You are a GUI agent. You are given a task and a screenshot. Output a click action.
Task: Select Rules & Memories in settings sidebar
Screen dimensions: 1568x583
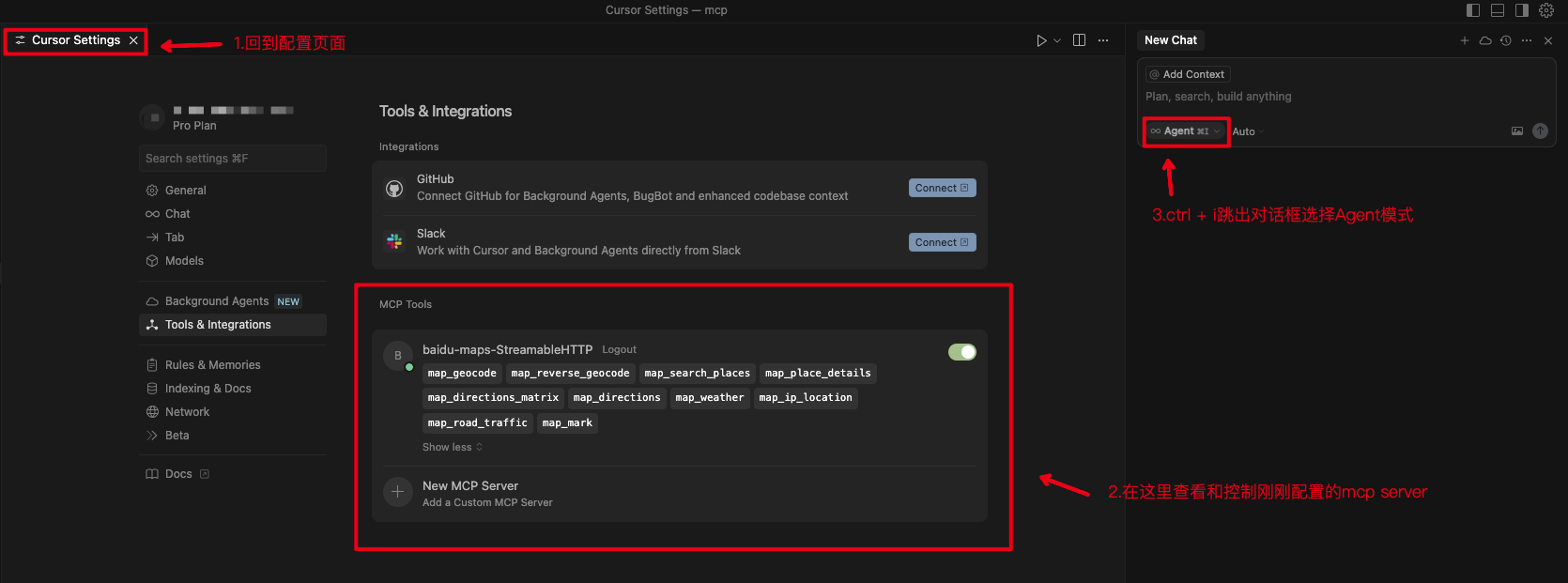pyautogui.click(x=212, y=365)
